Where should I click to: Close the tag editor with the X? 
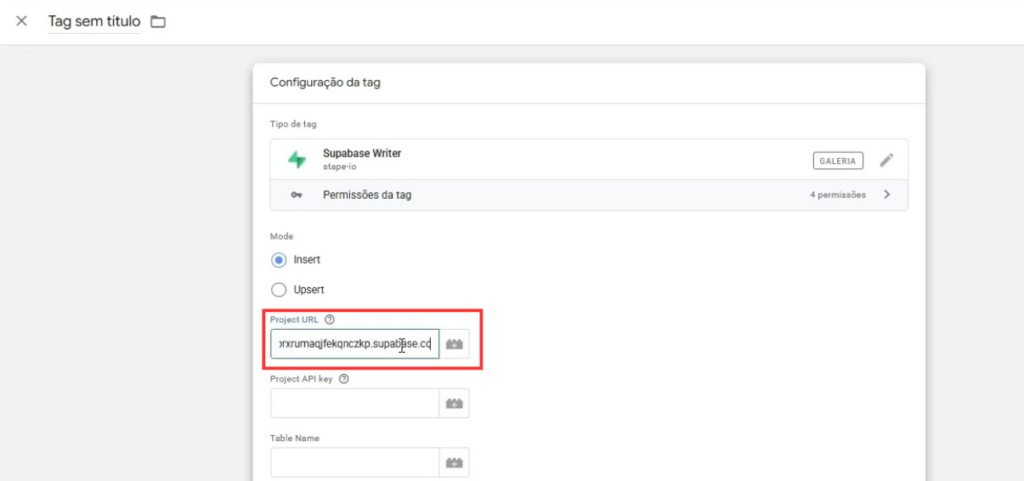(x=21, y=21)
